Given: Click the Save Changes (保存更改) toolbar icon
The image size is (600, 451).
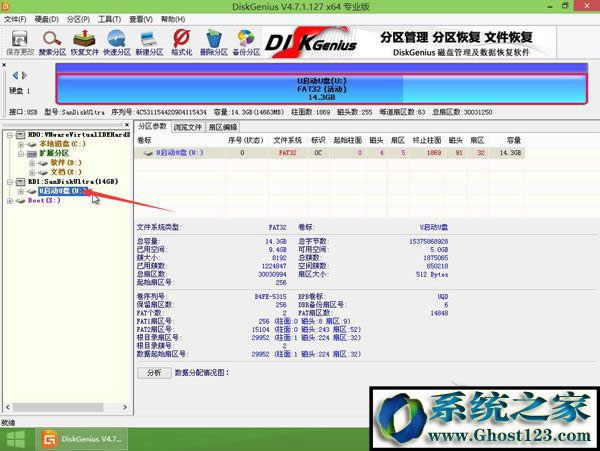Looking at the screenshot, I should click(x=19, y=41).
